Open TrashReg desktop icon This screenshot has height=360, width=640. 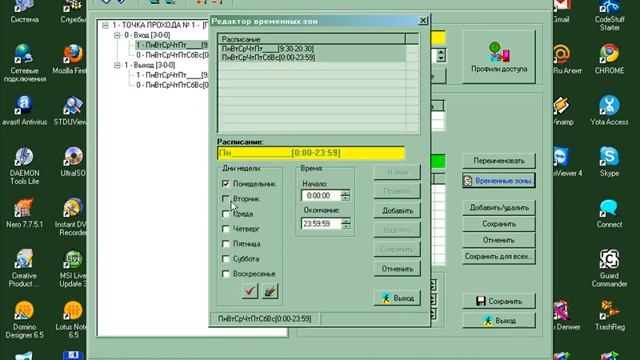[610, 315]
